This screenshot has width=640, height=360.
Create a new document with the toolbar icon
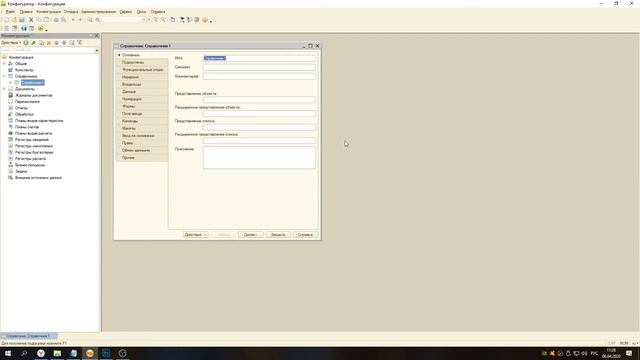[x=6, y=20]
